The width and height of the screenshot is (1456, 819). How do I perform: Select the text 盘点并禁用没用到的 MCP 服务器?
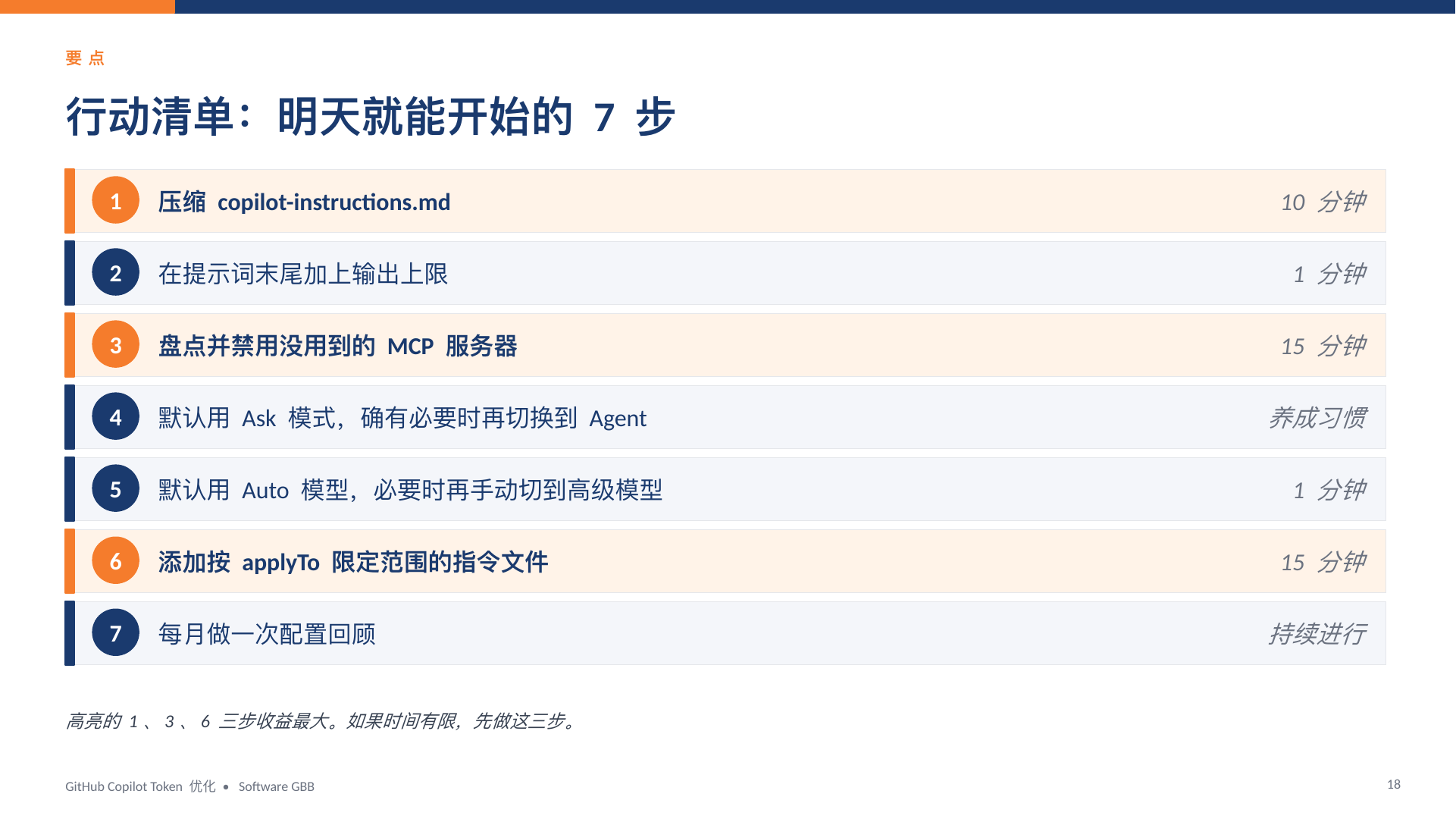click(x=337, y=346)
